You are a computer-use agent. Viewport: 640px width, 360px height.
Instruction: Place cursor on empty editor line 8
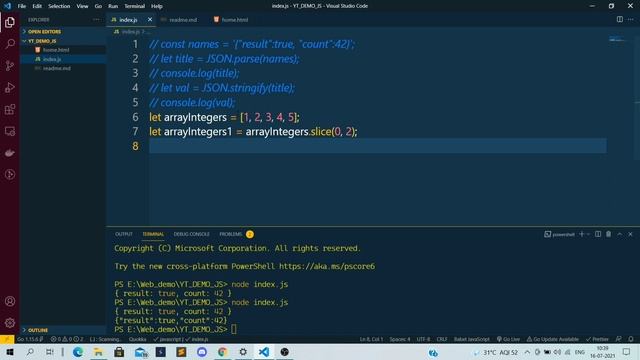378,146
